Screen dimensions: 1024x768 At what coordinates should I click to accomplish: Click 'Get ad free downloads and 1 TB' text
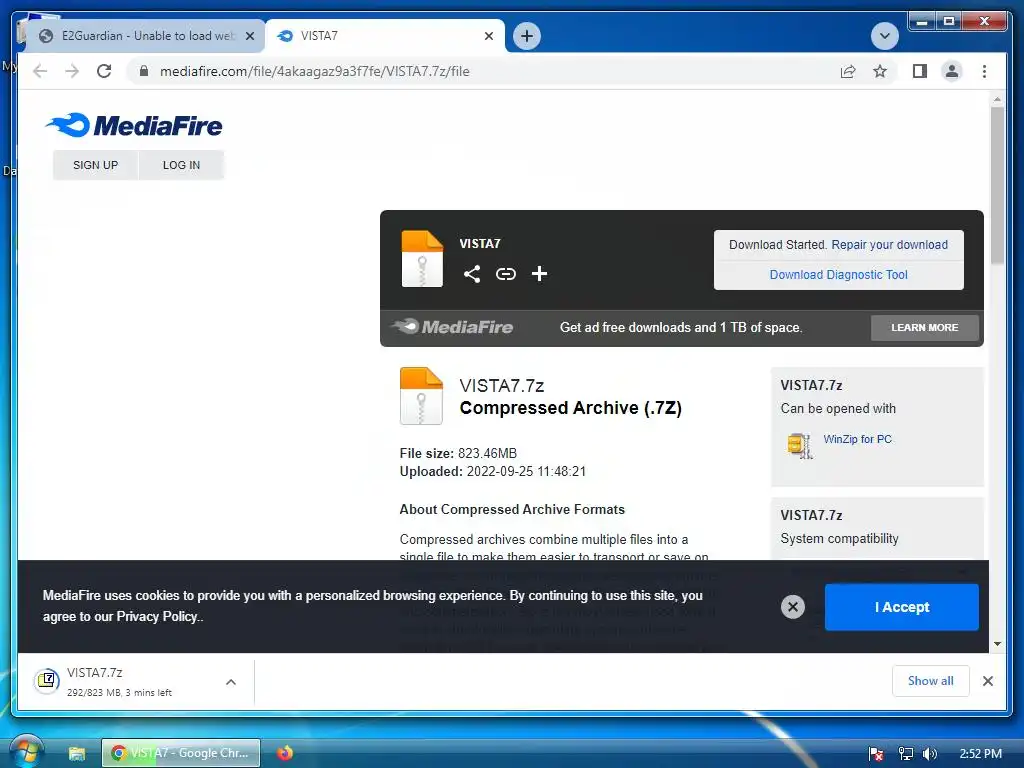[681, 328]
